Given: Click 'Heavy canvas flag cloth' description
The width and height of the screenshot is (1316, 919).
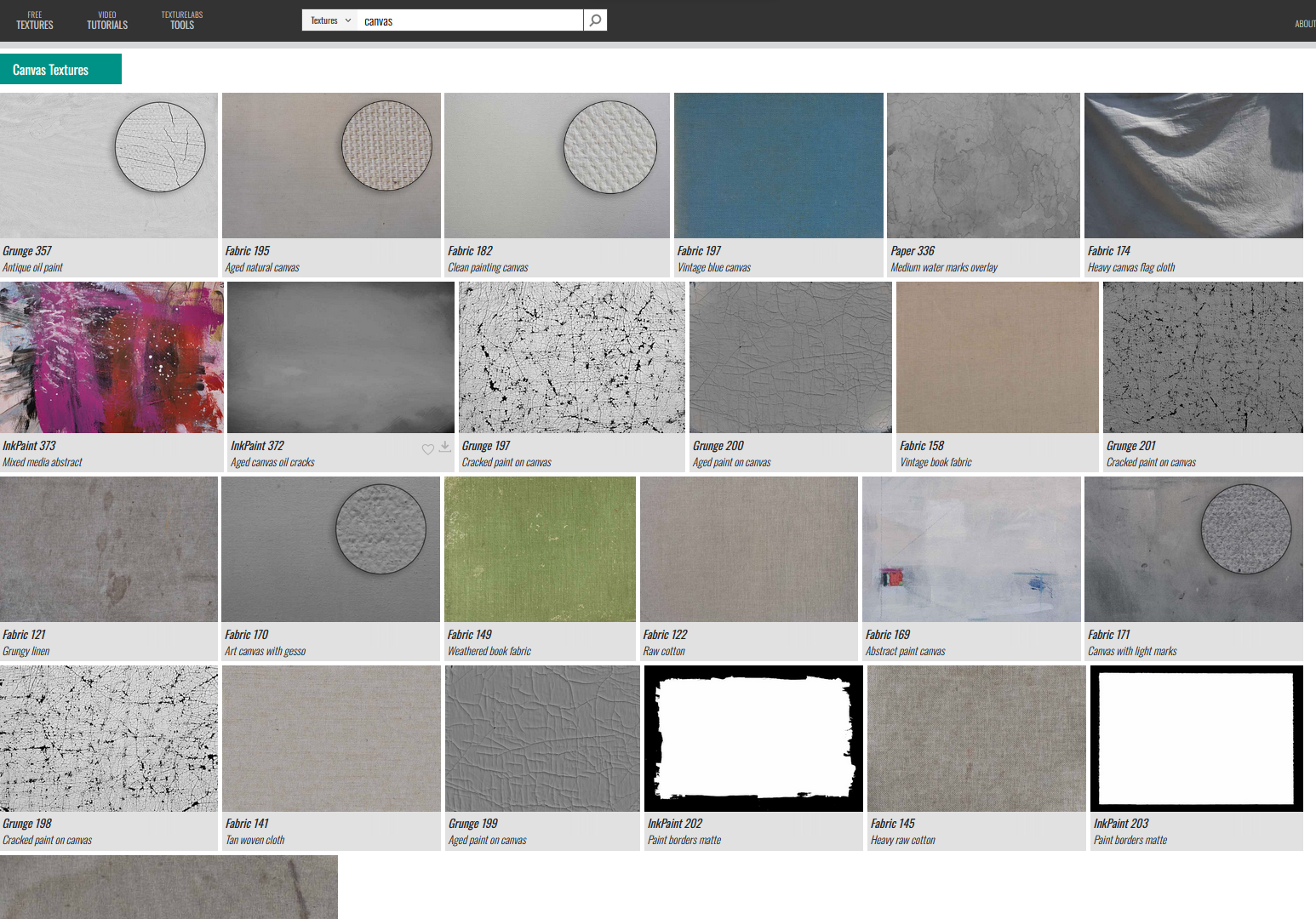Looking at the screenshot, I should tap(1131, 267).
